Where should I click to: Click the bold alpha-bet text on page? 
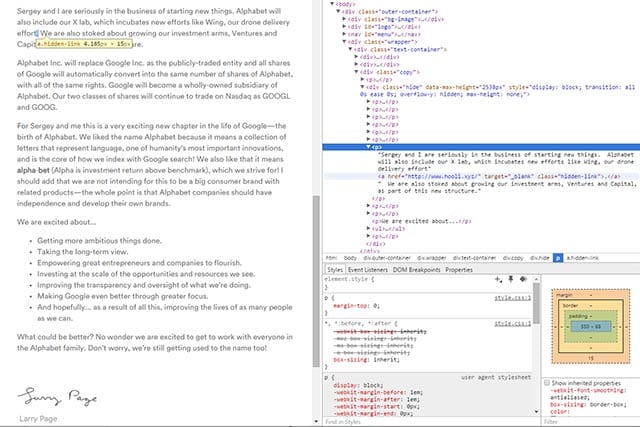click(33, 170)
